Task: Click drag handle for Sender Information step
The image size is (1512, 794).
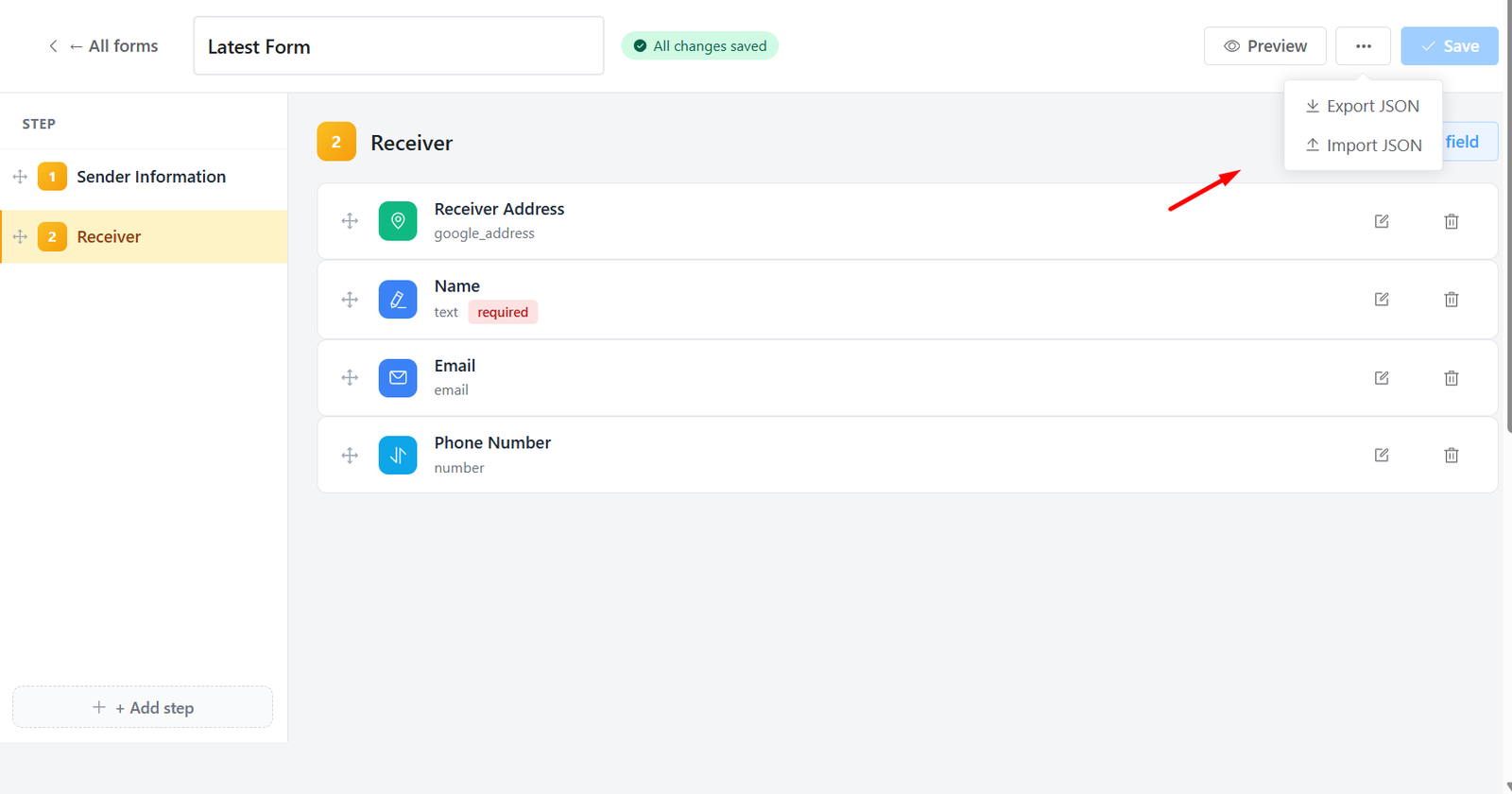Action: [20, 177]
